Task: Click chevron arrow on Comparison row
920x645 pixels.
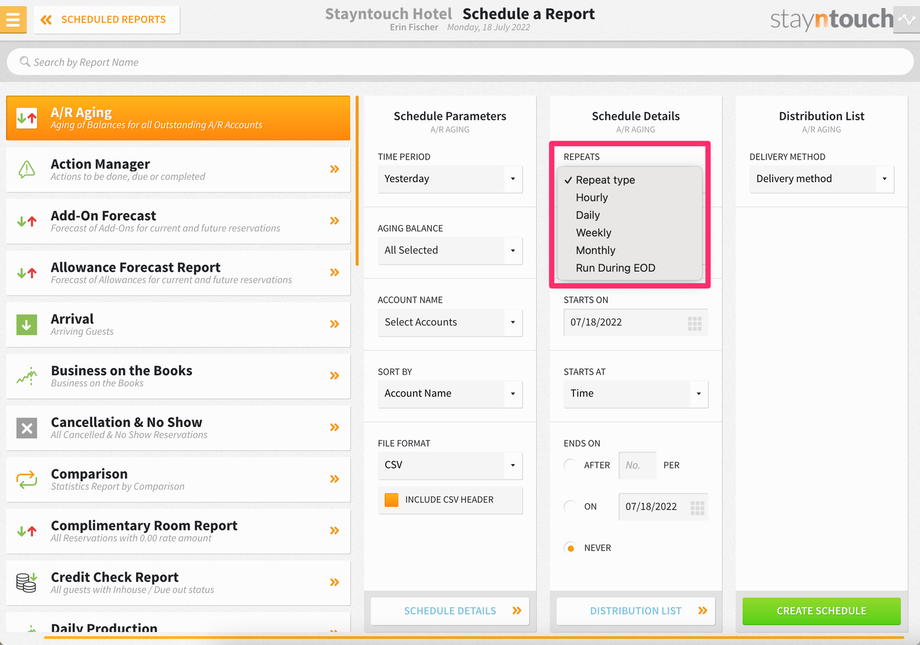Action: 334,479
